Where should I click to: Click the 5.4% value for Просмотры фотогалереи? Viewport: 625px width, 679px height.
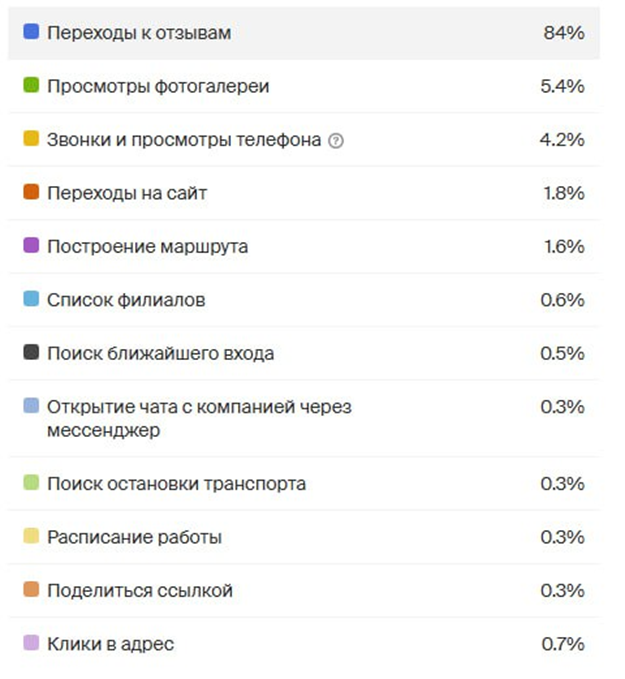(x=561, y=87)
